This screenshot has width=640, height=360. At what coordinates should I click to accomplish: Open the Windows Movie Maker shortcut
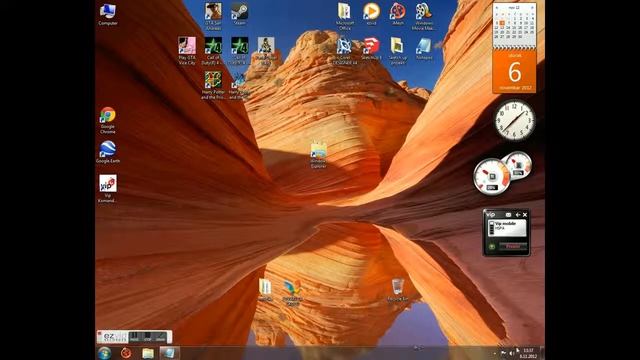[x=423, y=16]
